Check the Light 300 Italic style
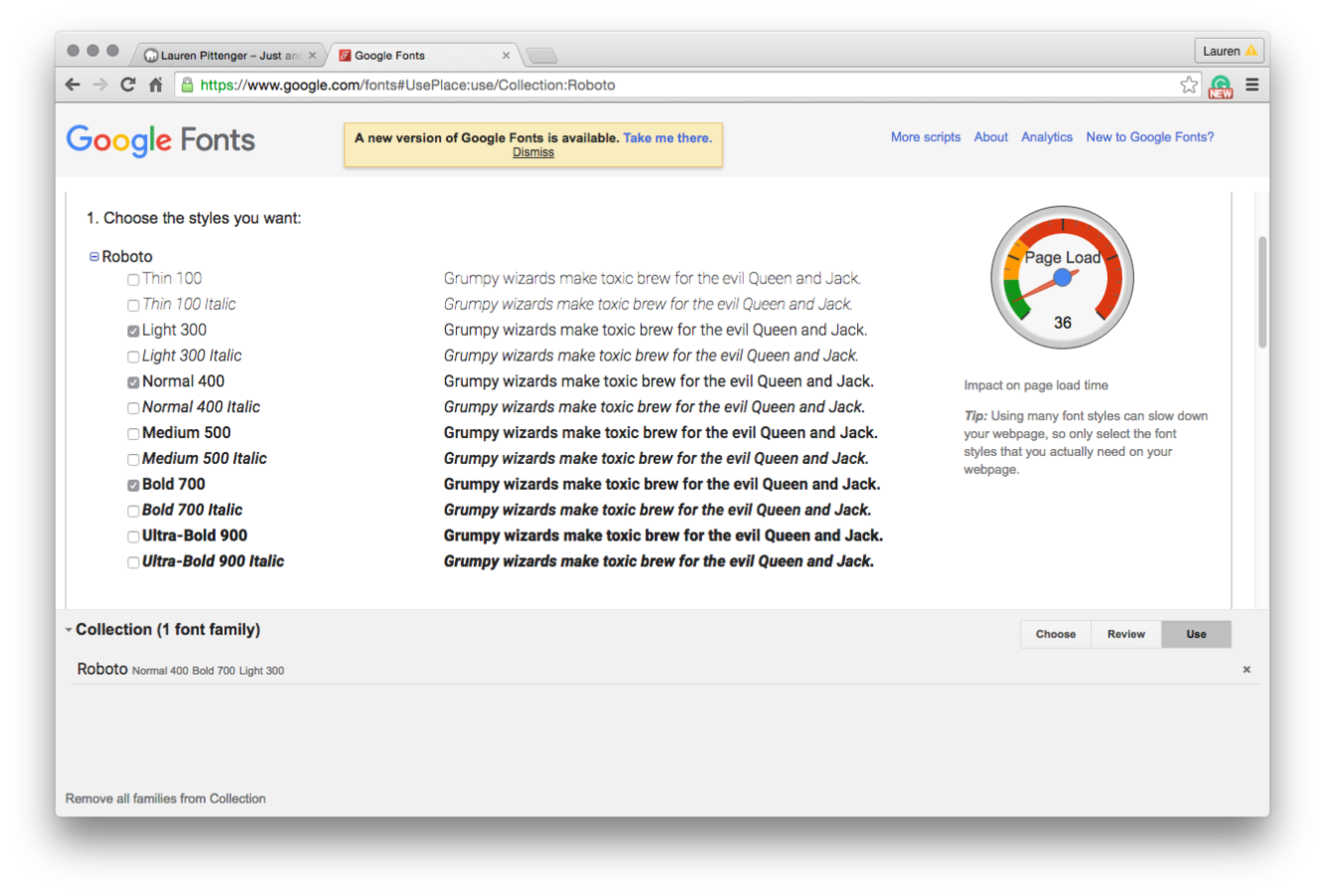Screen dimensions: 1325x896 [133, 356]
